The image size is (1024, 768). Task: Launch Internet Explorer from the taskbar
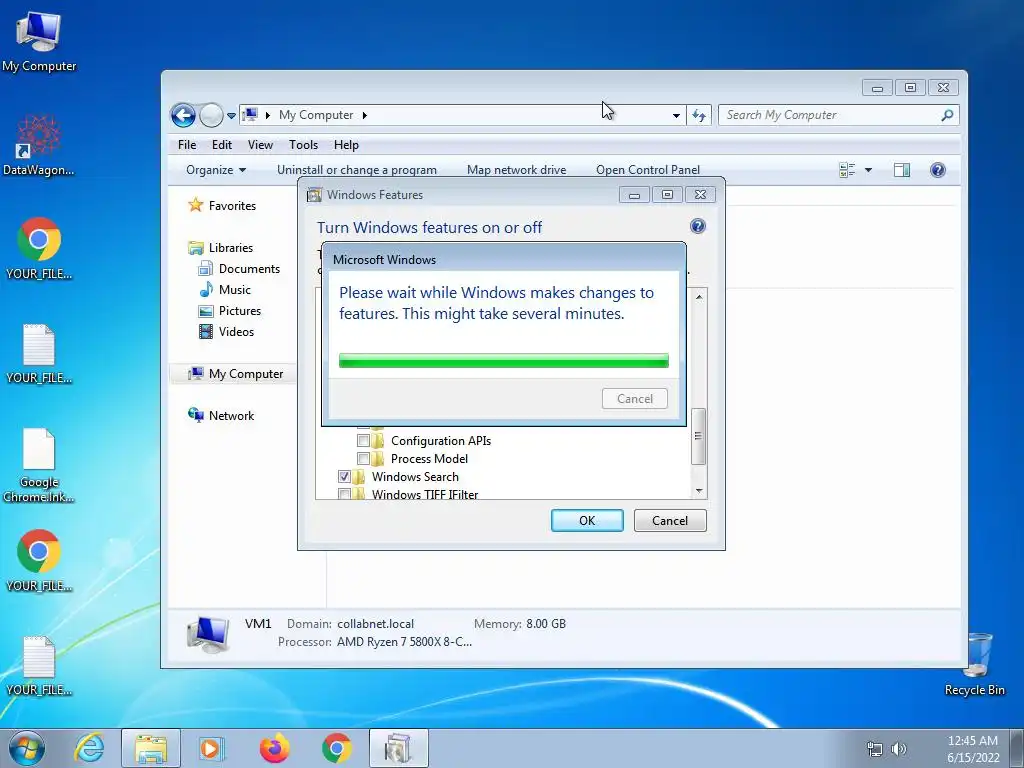pyautogui.click(x=89, y=748)
